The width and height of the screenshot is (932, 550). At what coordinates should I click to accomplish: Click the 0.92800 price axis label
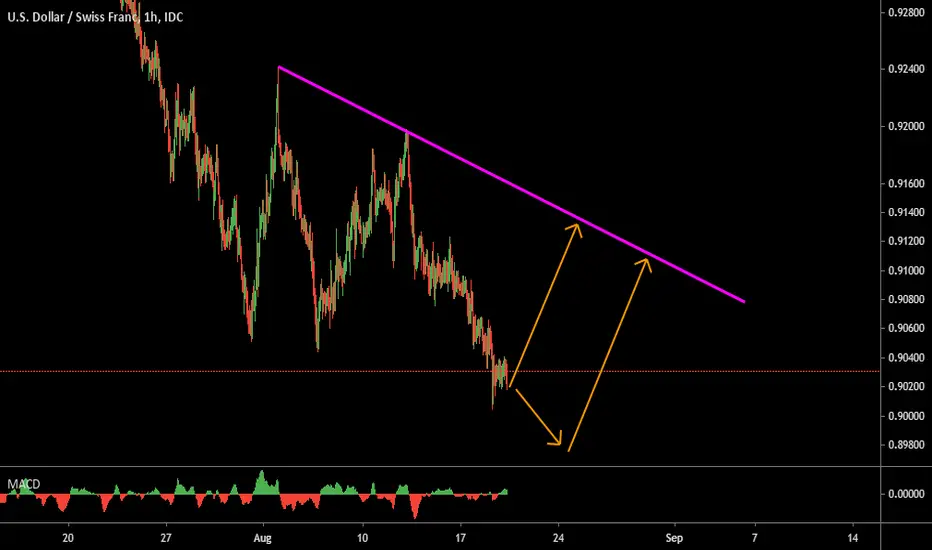point(906,12)
